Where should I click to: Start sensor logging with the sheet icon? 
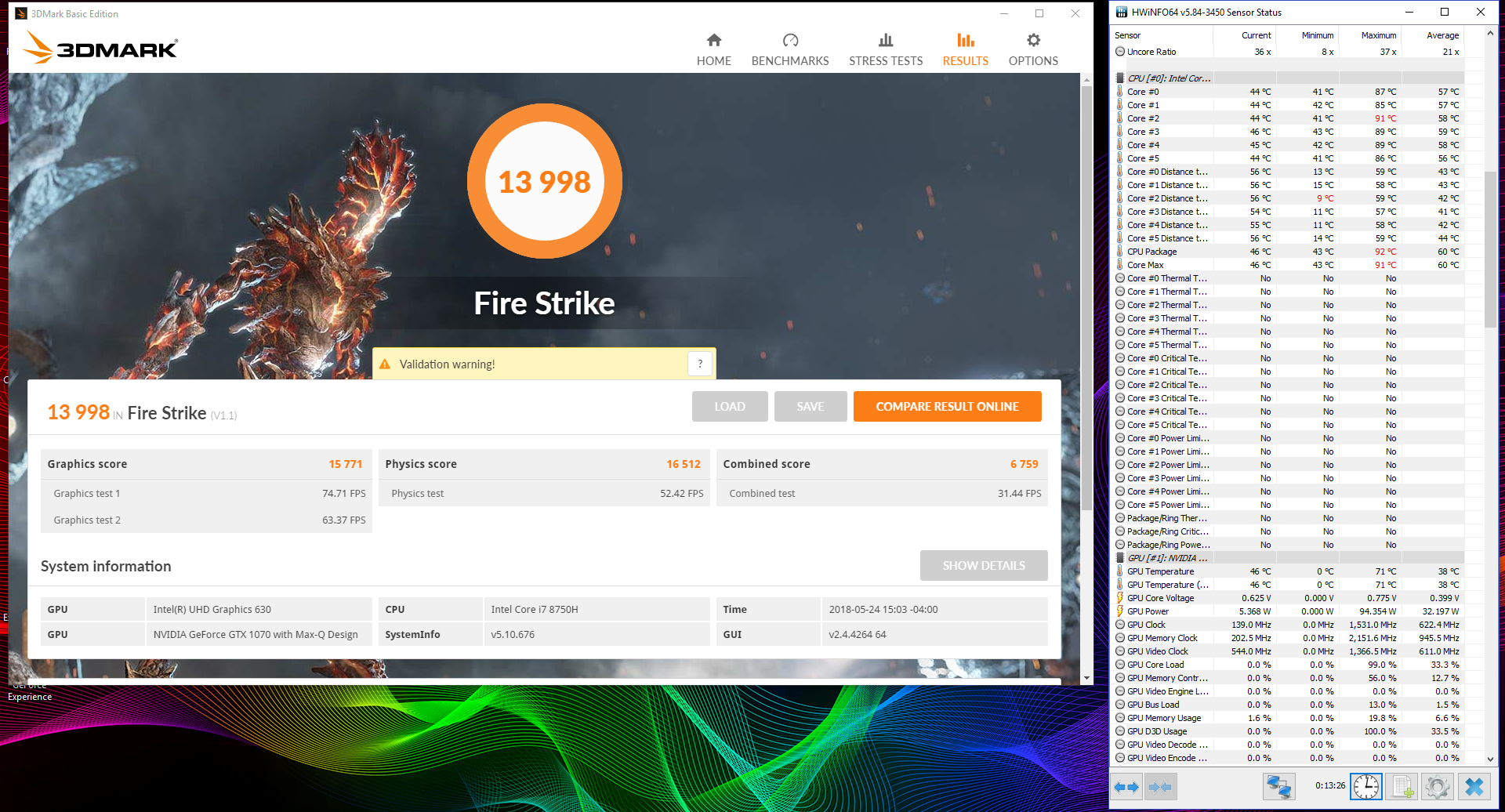[x=1402, y=786]
